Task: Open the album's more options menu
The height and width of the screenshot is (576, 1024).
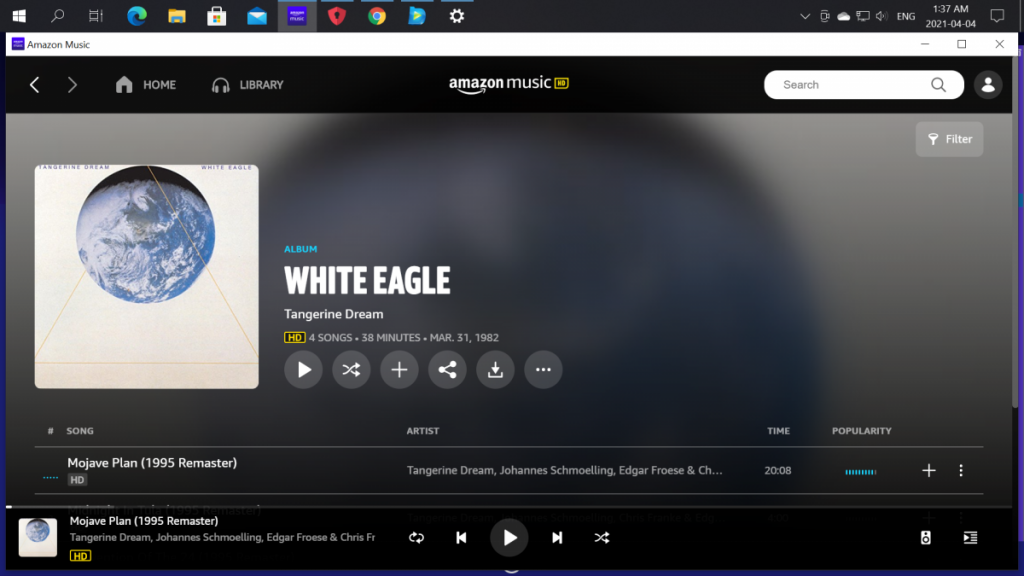Action: pos(543,370)
